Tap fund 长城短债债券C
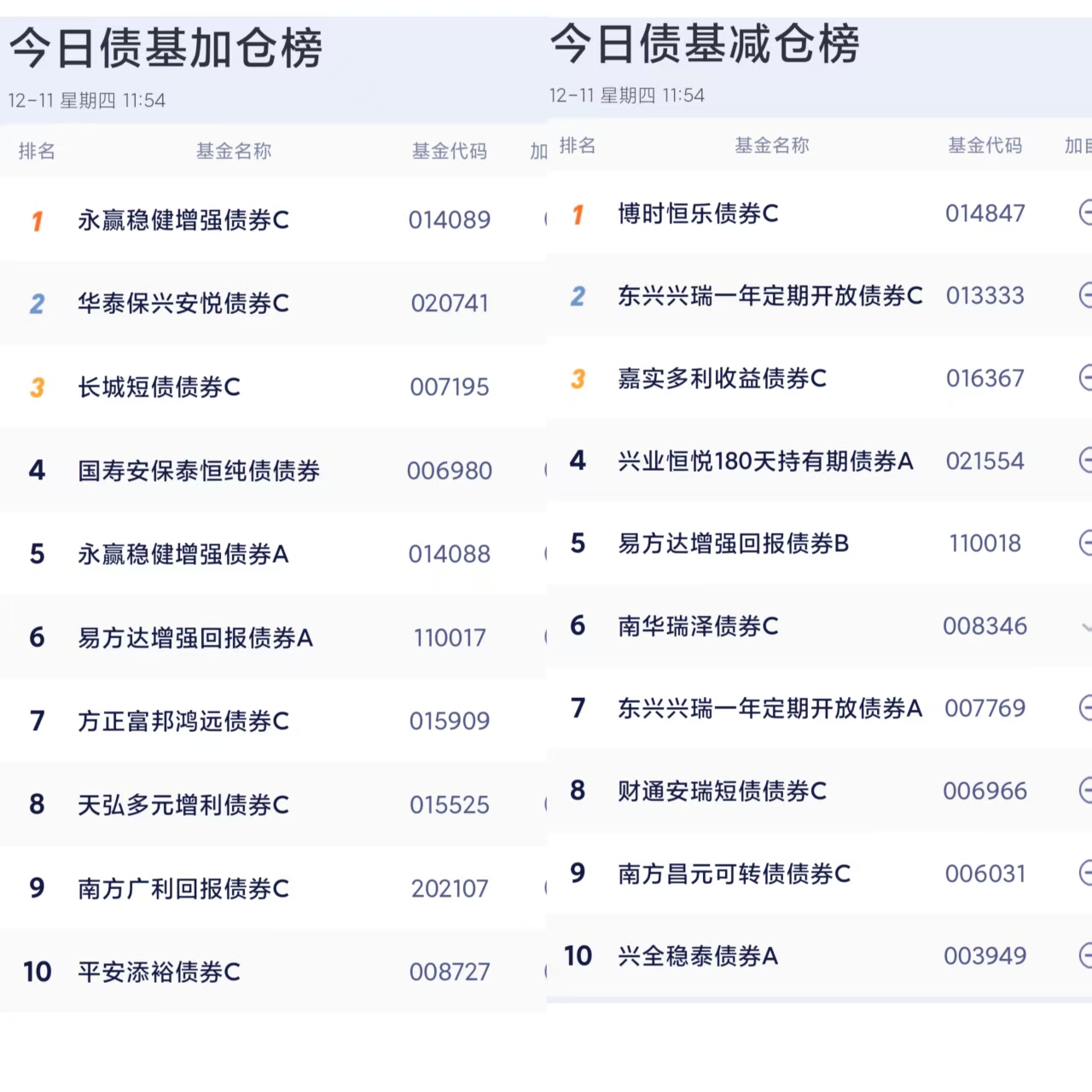 160,386
